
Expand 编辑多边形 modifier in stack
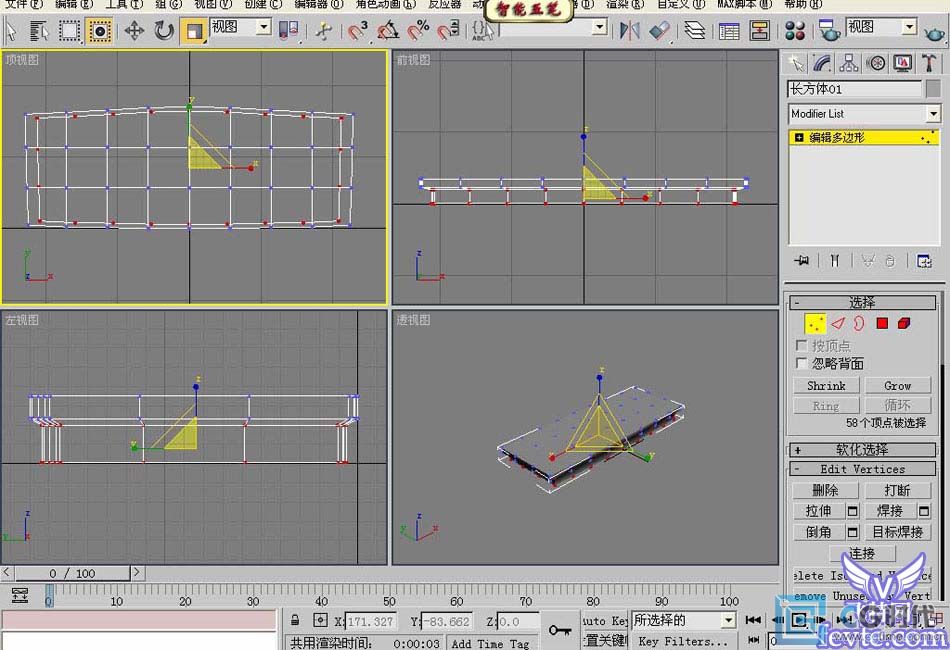click(x=799, y=138)
